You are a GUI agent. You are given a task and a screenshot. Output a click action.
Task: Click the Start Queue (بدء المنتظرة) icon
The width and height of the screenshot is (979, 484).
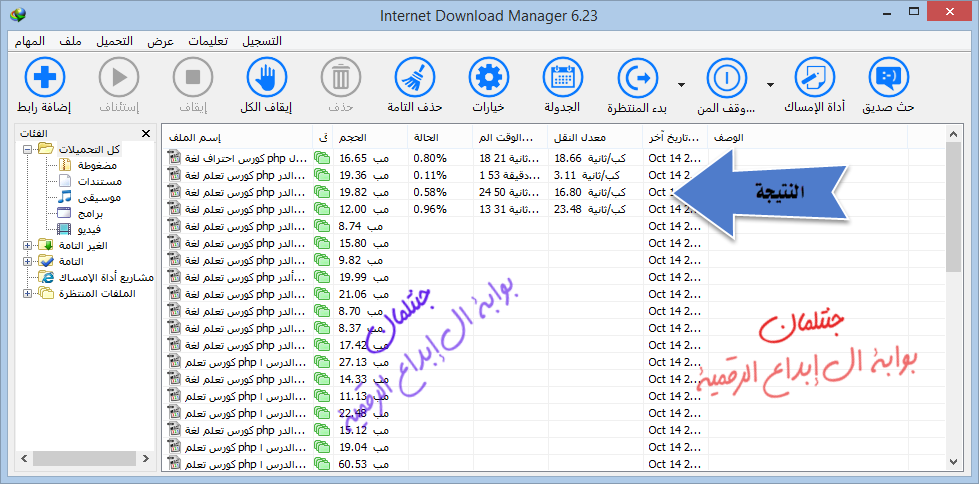(636, 77)
